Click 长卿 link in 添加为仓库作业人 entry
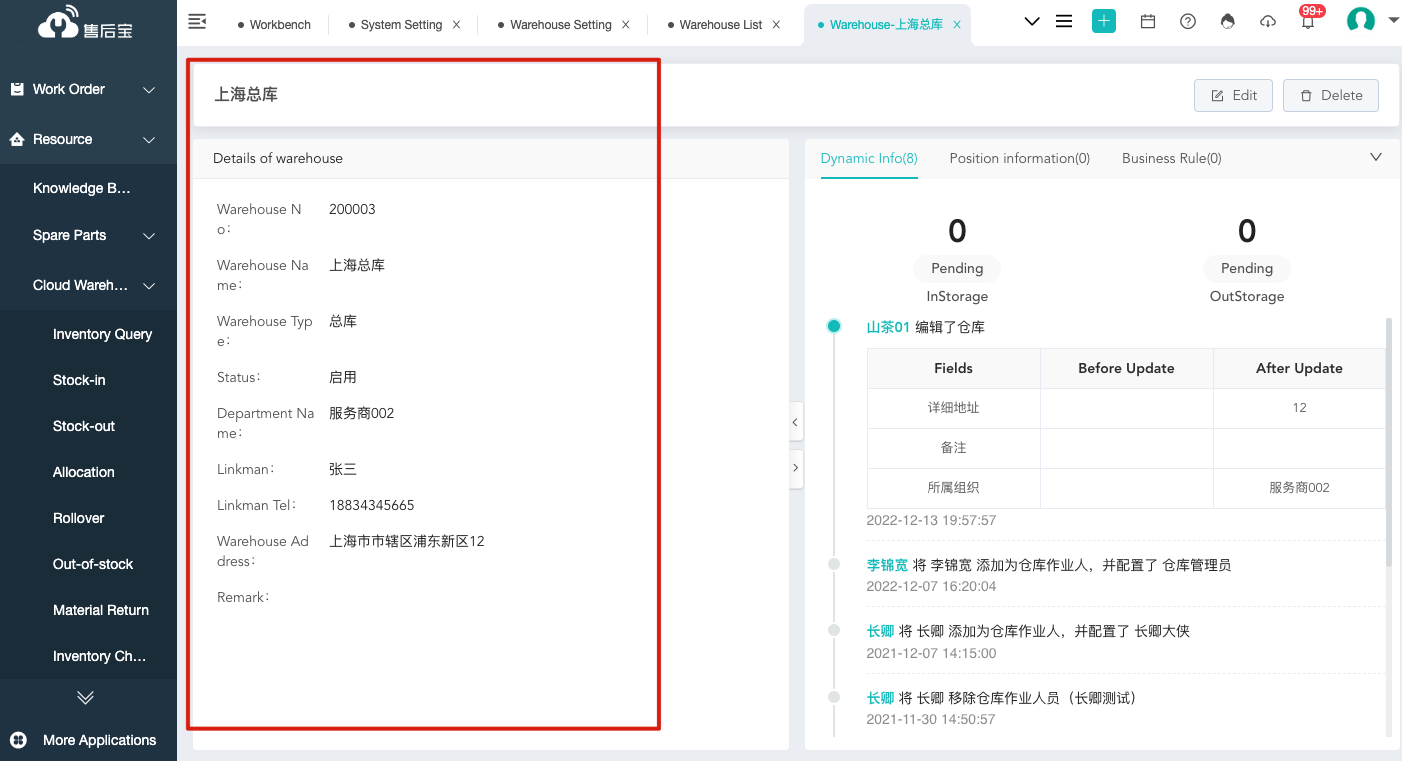This screenshot has width=1402, height=761. [880, 631]
